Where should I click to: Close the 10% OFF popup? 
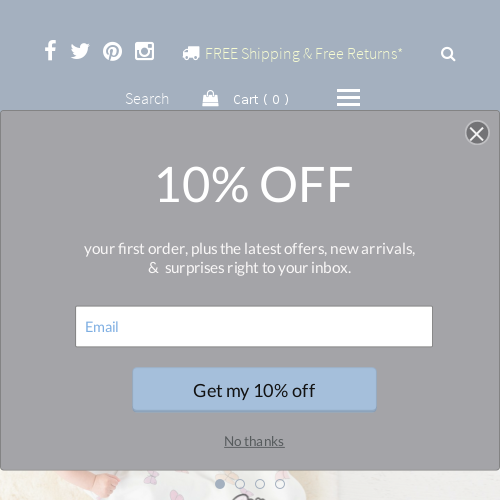[x=477, y=133]
